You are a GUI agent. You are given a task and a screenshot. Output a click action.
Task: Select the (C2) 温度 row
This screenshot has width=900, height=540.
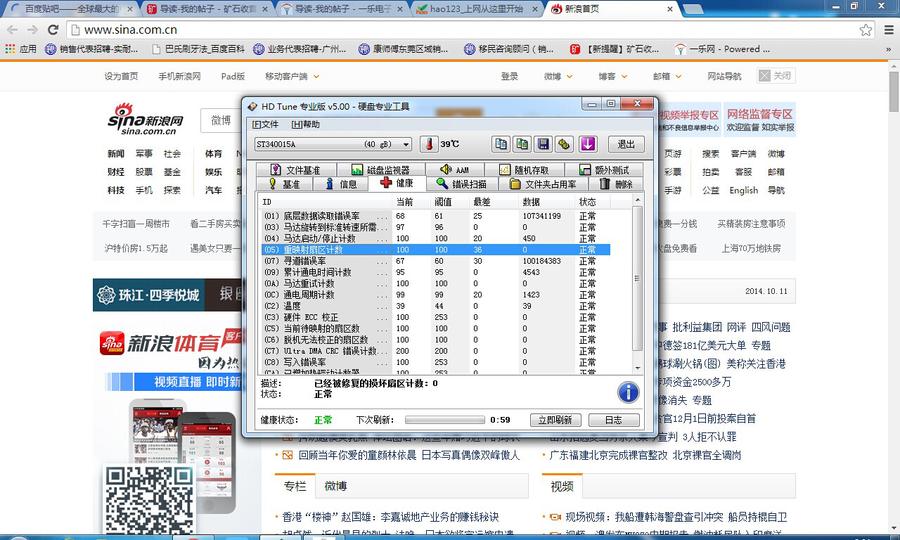click(x=435, y=306)
